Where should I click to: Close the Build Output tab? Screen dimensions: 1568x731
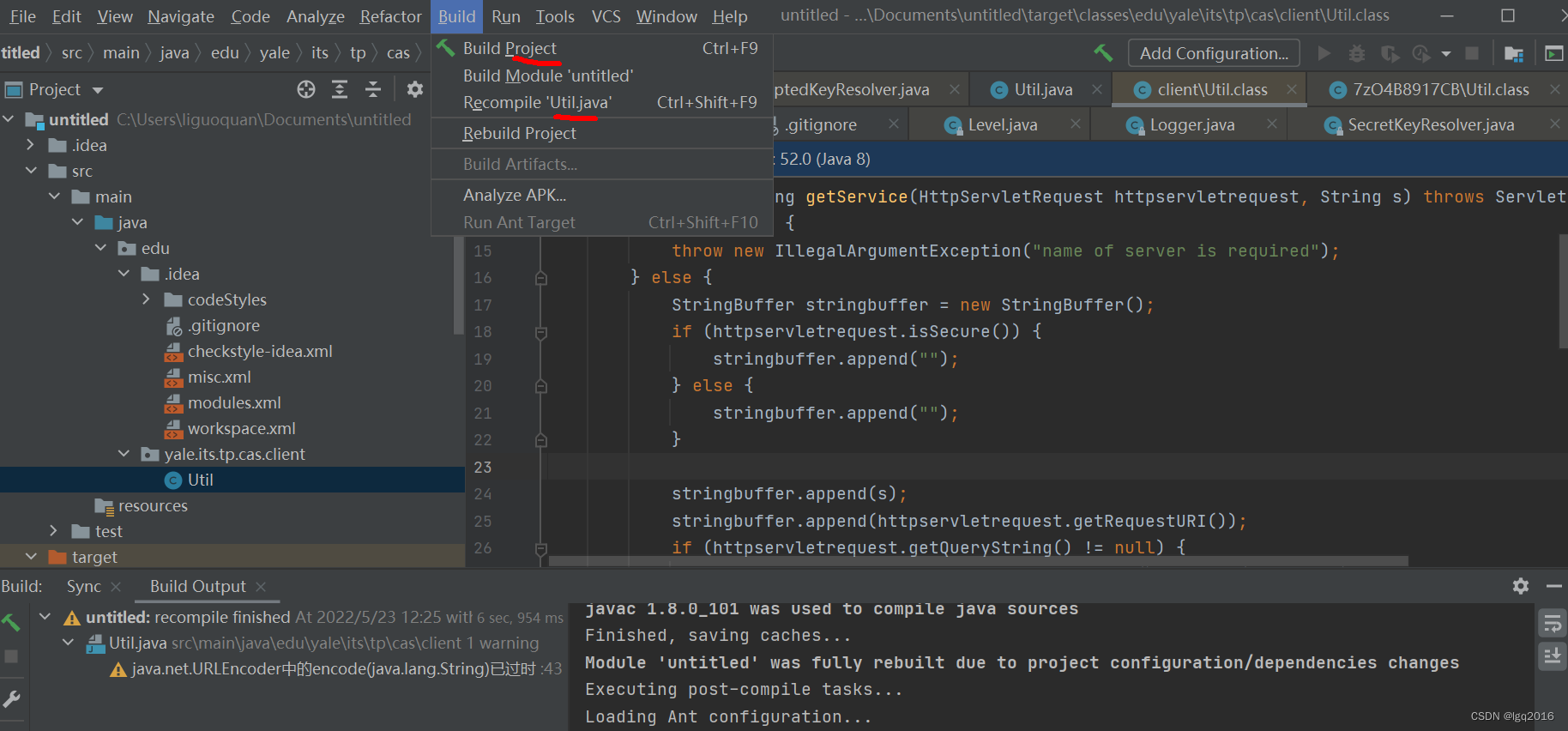click(x=261, y=587)
